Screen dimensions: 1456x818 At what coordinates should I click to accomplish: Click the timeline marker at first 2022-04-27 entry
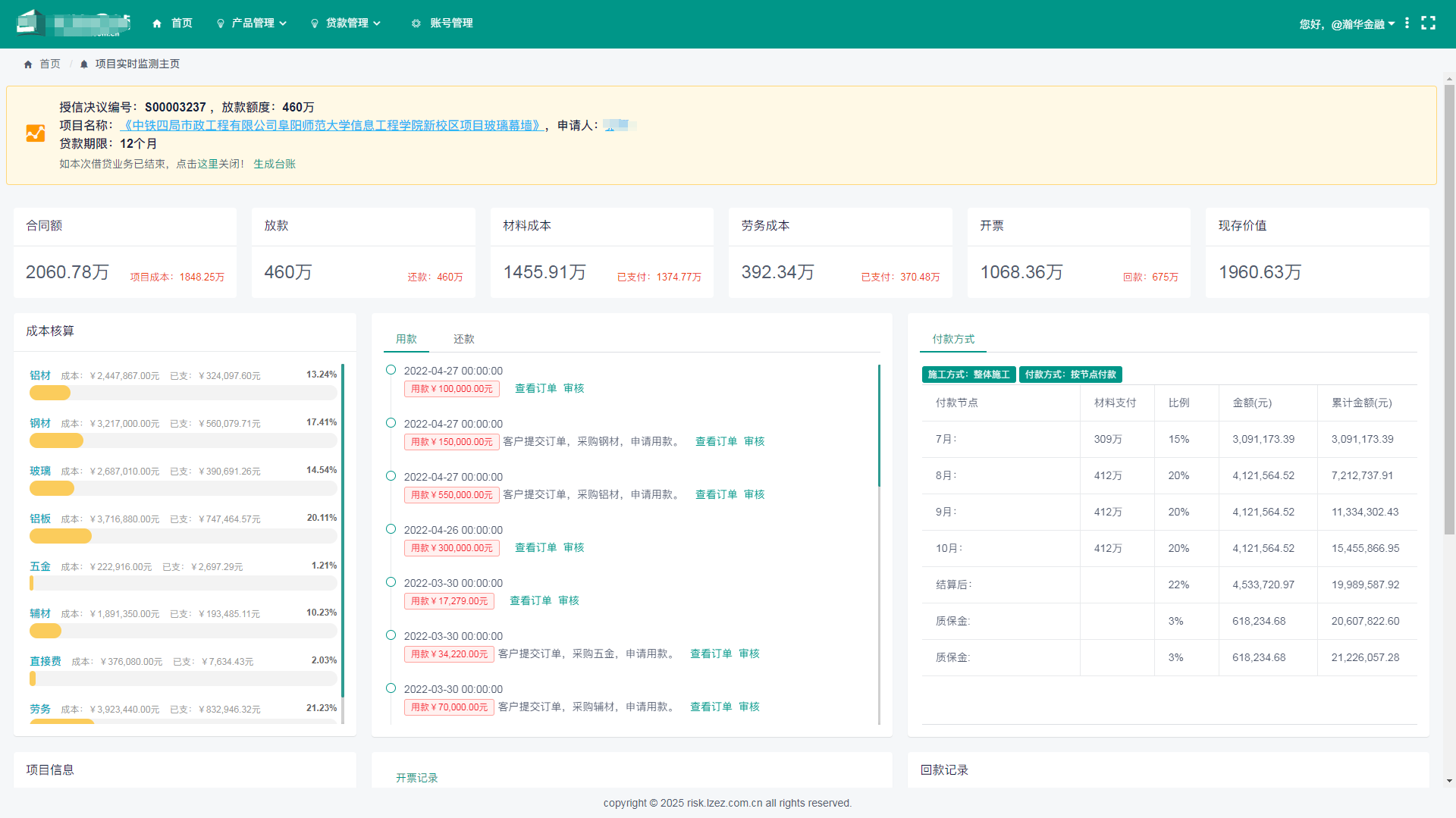[x=391, y=370]
